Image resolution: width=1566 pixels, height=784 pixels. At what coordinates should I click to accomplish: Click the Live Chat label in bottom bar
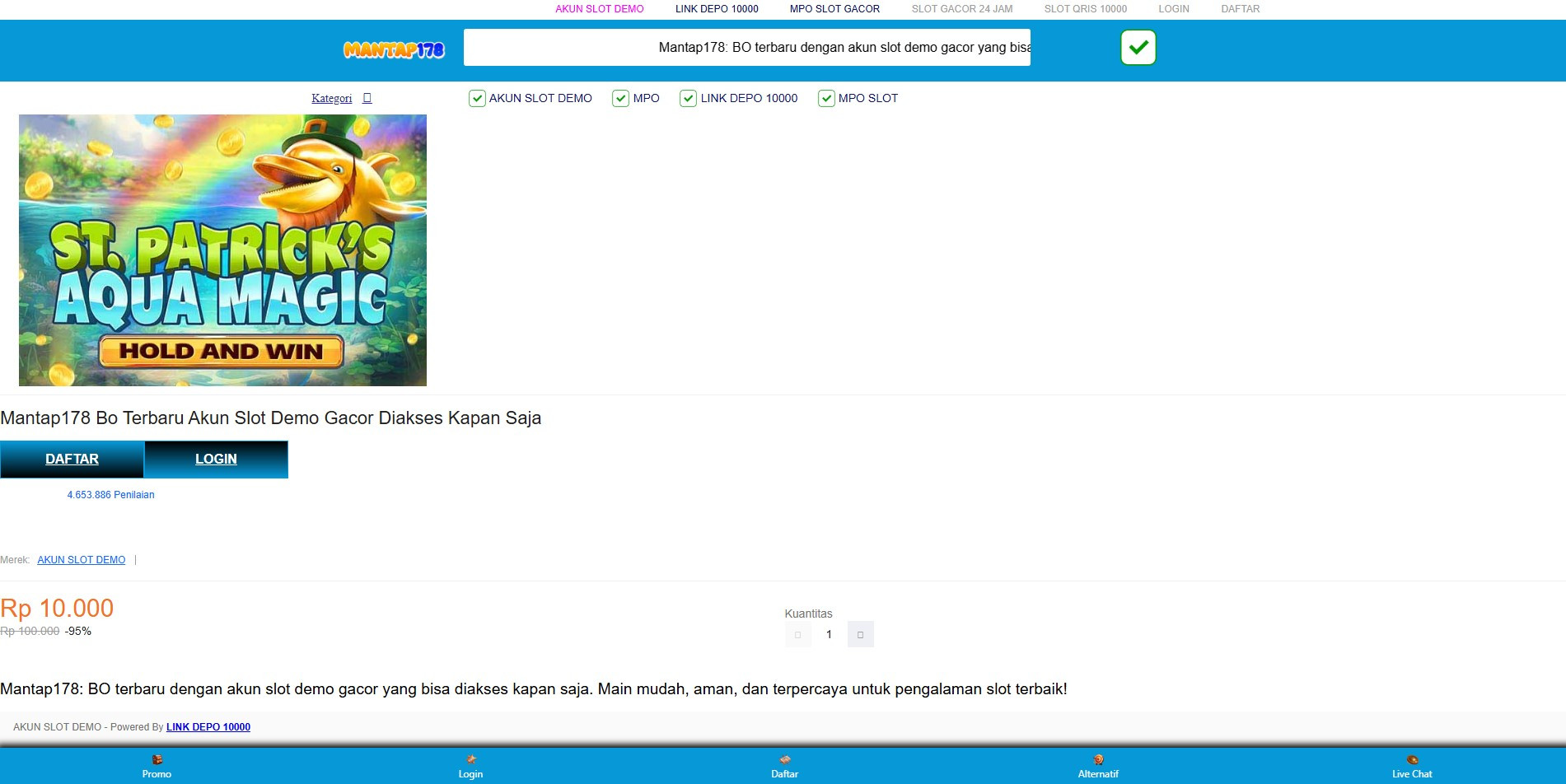pyautogui.click(x=1412, y=774)
